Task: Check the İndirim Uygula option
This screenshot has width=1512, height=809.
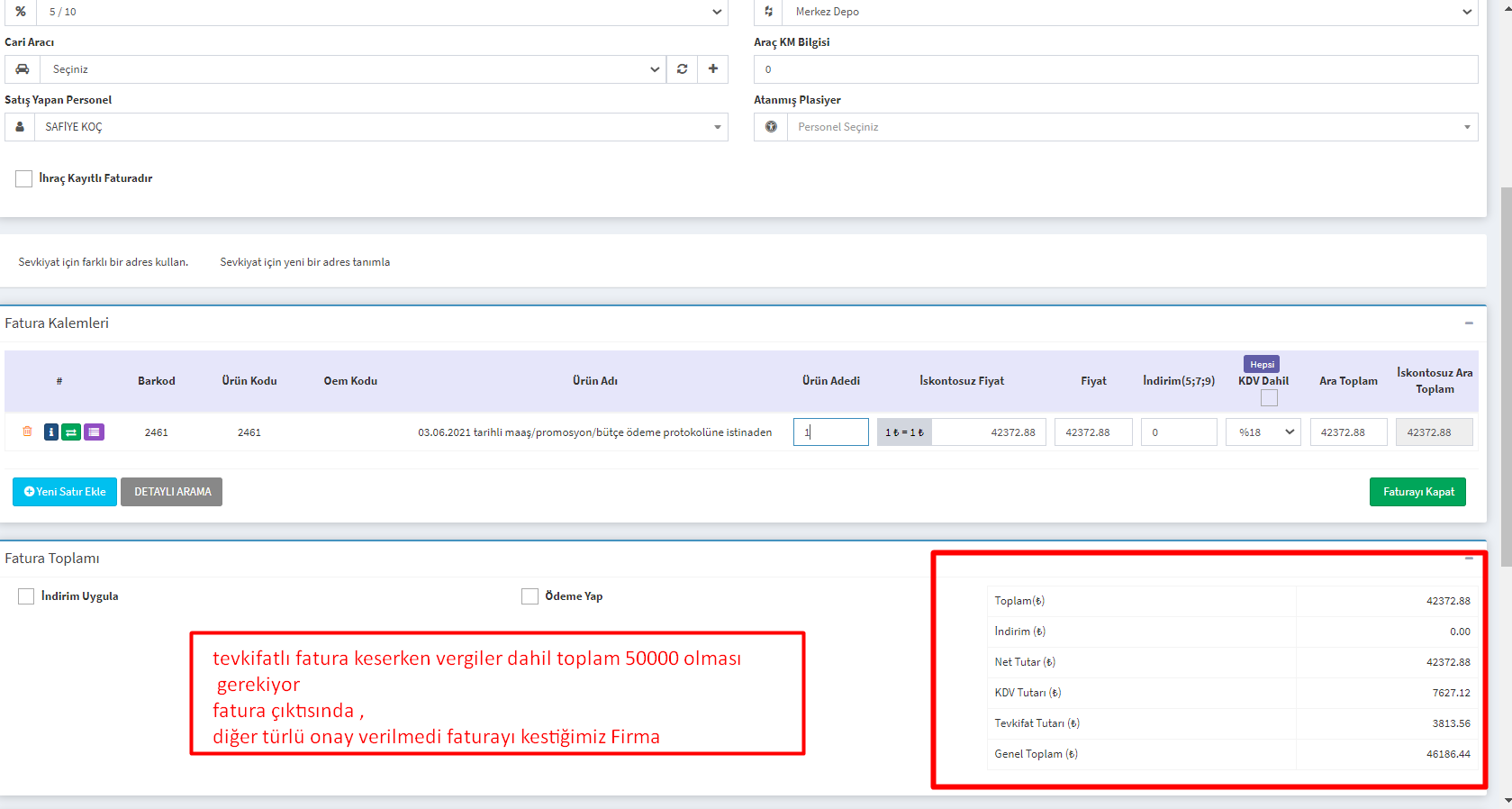Action: point(26,596)
